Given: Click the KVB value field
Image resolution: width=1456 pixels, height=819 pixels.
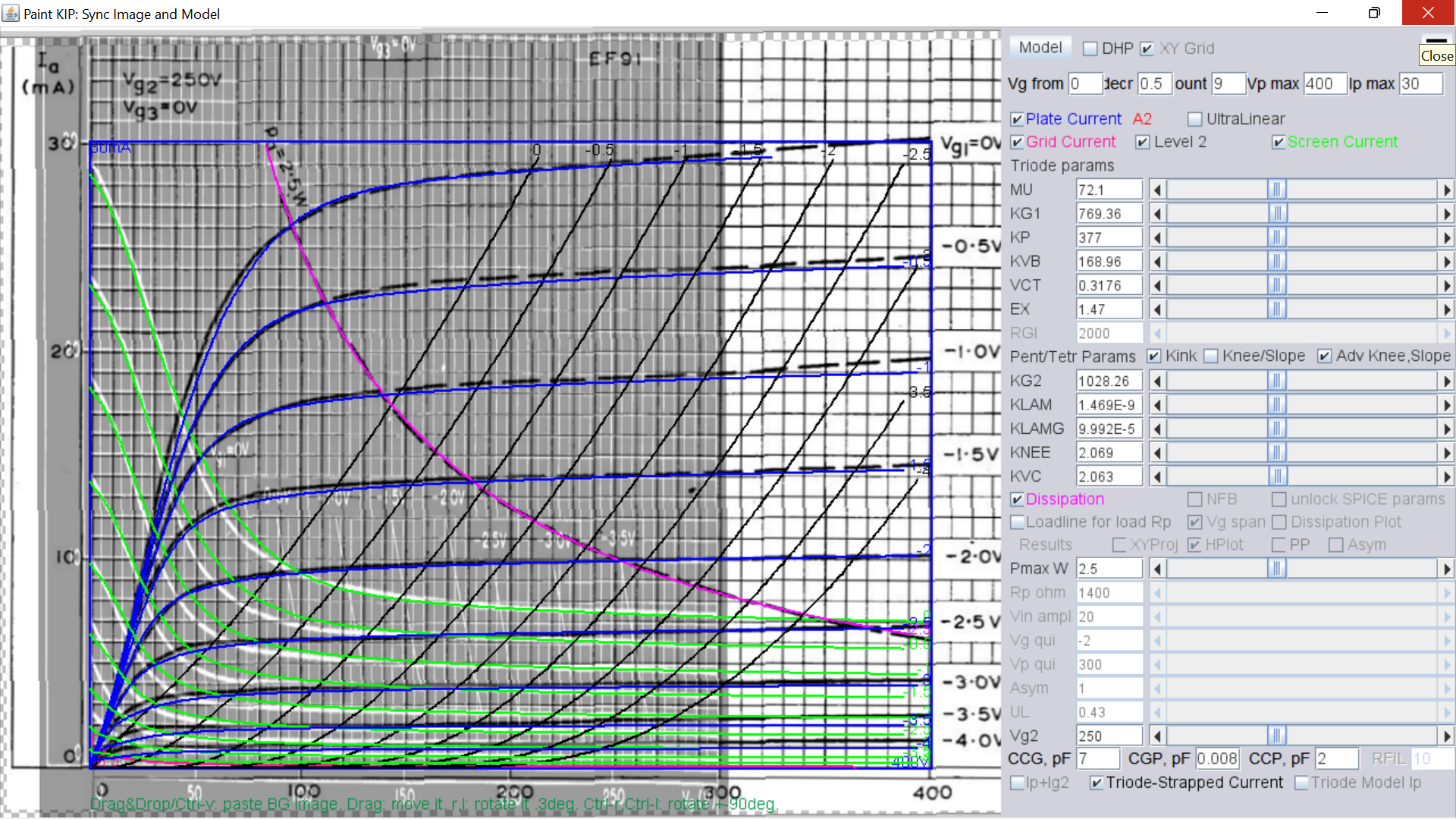Looking at the screenshot, I should point(1109,262).
